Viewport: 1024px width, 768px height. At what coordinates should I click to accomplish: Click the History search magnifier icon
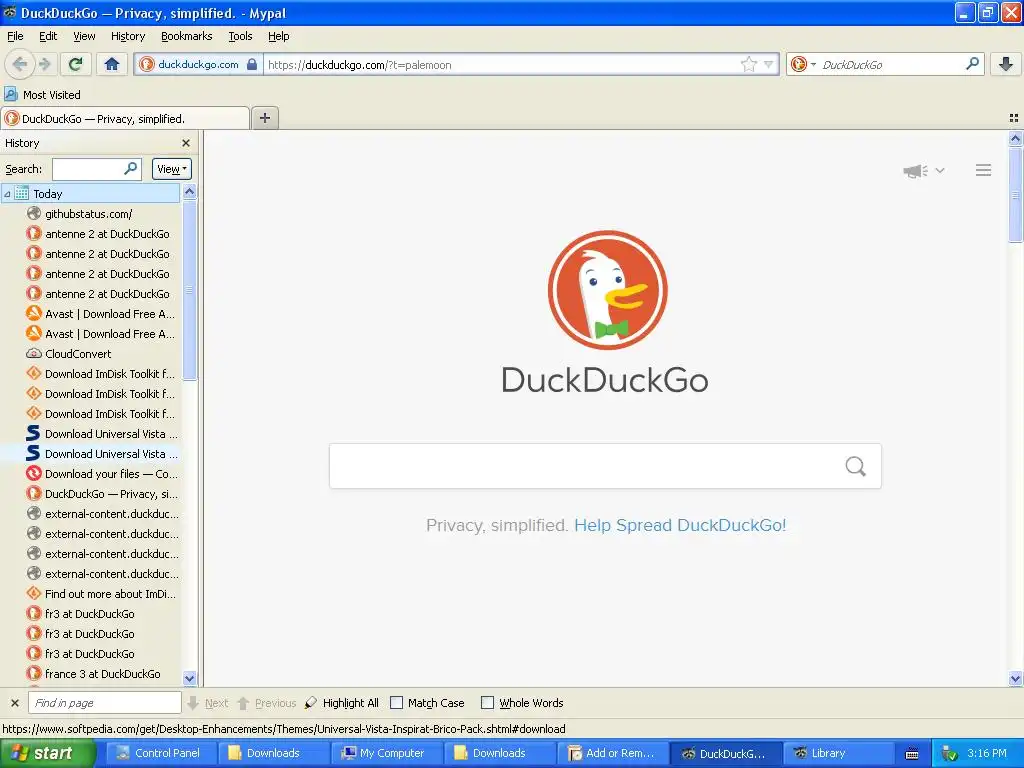[x=131, y=168]
